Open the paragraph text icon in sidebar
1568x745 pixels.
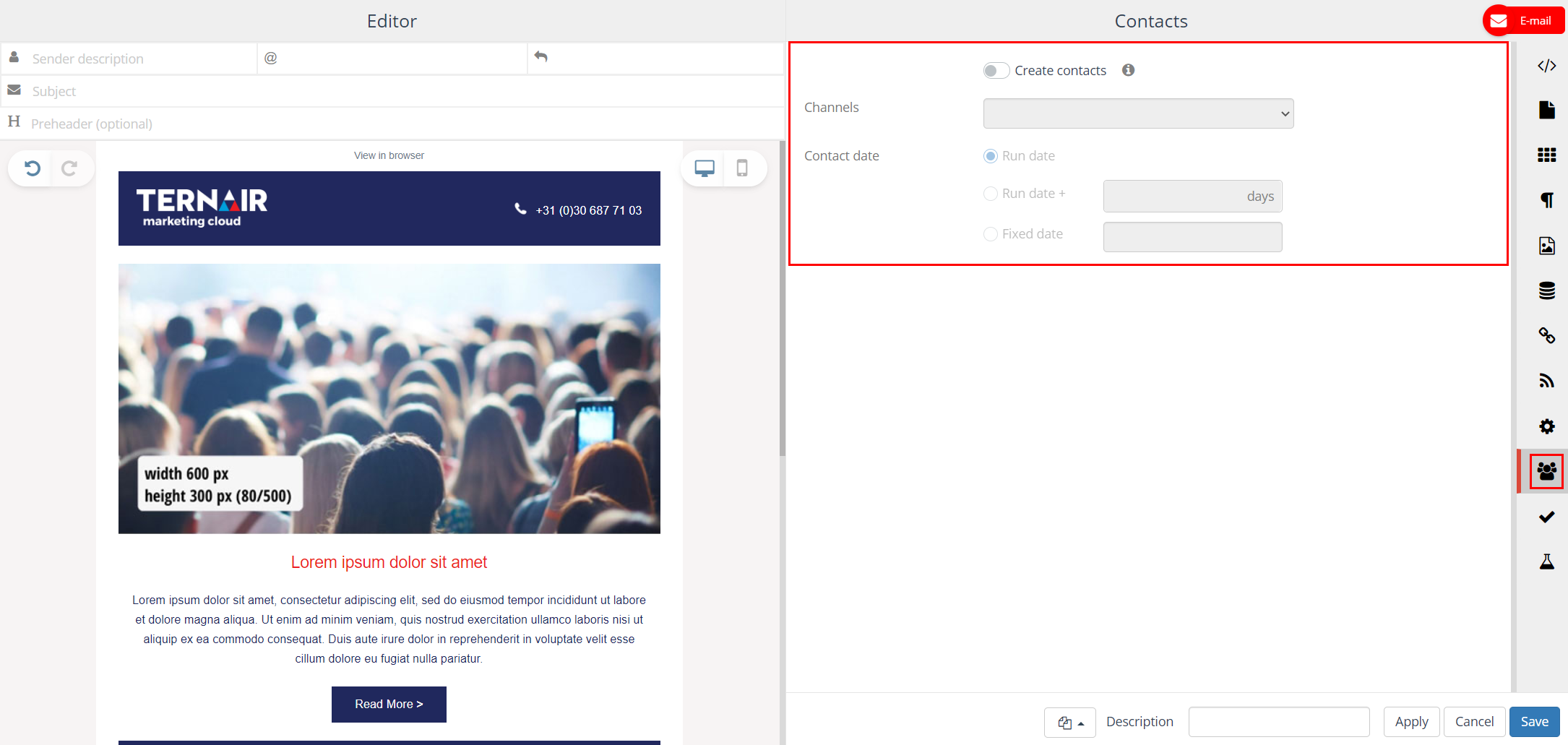1546,200
